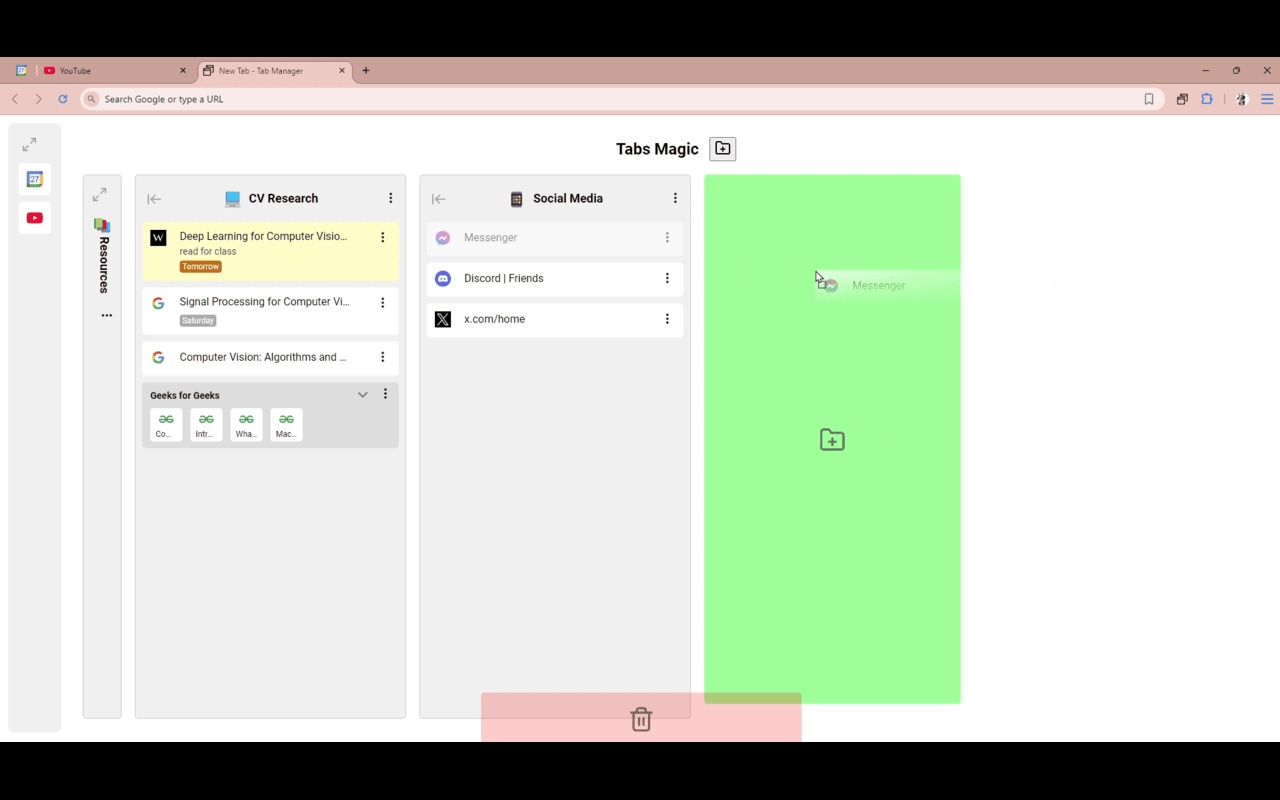Image resolution: width=1280 pixels, height=800 pixels.
Task: Collapse the CV Research column
Action: click(x=154, y=199)
